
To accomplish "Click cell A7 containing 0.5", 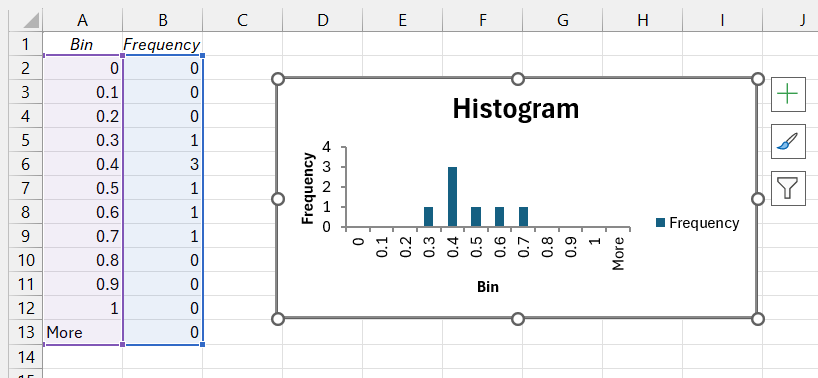I will click(x=82, y=188).
